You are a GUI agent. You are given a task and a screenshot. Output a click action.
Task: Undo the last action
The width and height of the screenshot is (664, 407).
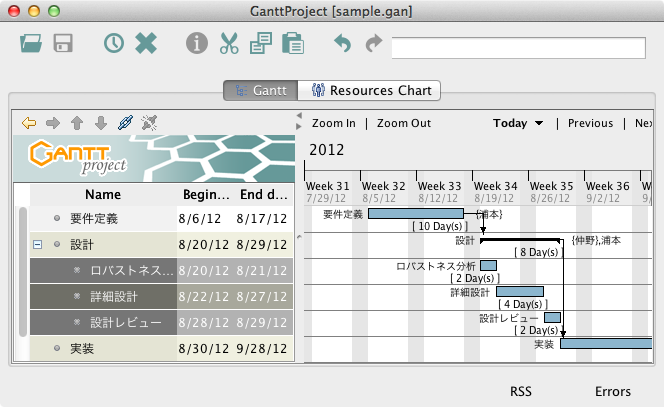click(x=343, y=44)
